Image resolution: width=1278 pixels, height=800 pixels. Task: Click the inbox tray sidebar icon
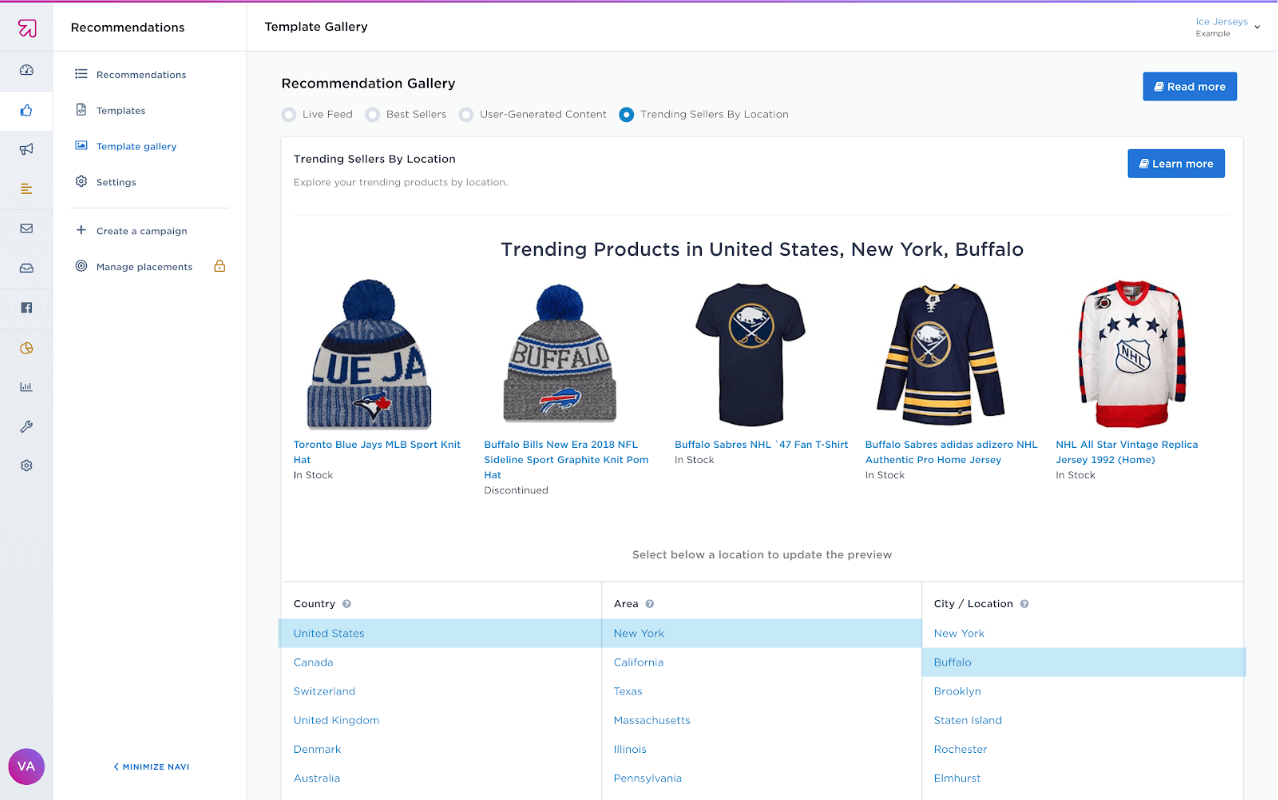[27, 268]
